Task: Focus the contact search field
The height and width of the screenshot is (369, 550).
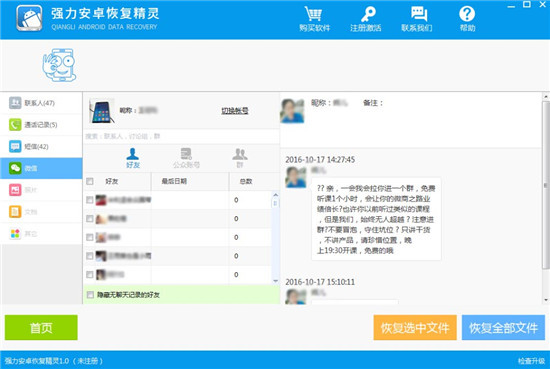Action: coord(181,136)
